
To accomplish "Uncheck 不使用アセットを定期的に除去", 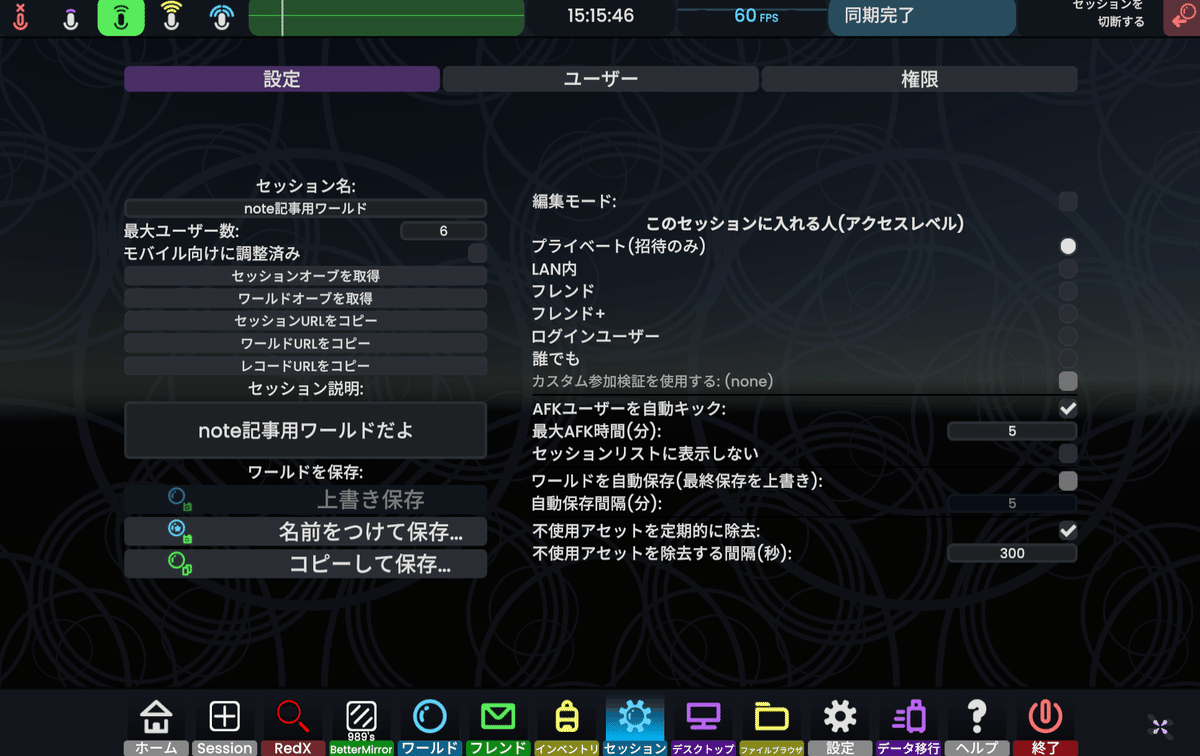I will click(1067, 531).
